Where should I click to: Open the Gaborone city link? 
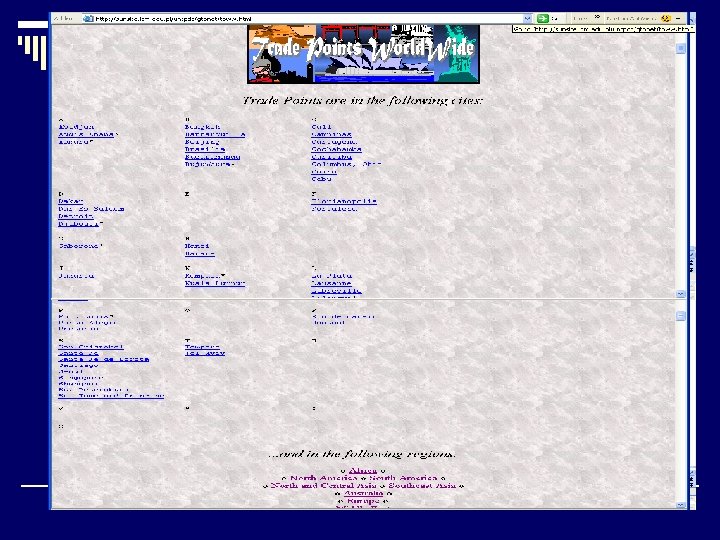(79, 246)
